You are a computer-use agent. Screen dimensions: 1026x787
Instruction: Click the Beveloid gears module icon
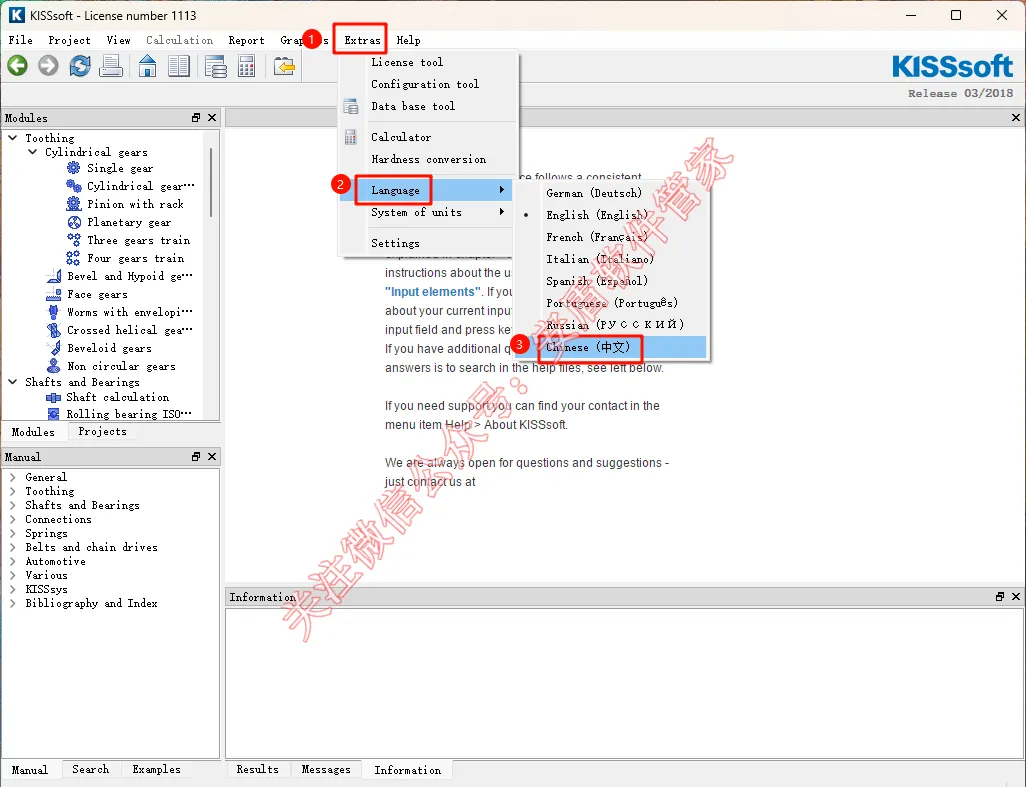54,348
